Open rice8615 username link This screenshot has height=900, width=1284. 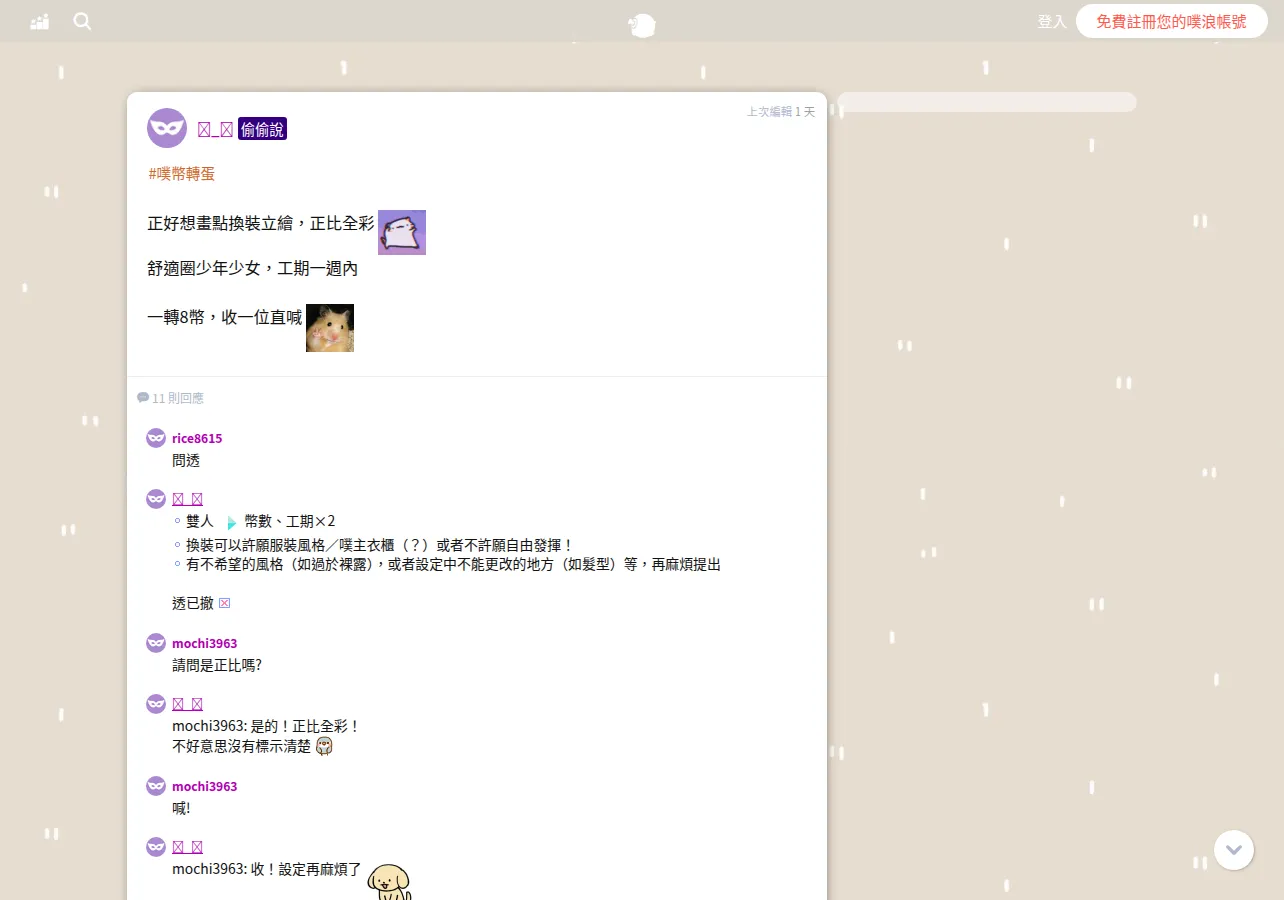(x=197, y=439)
